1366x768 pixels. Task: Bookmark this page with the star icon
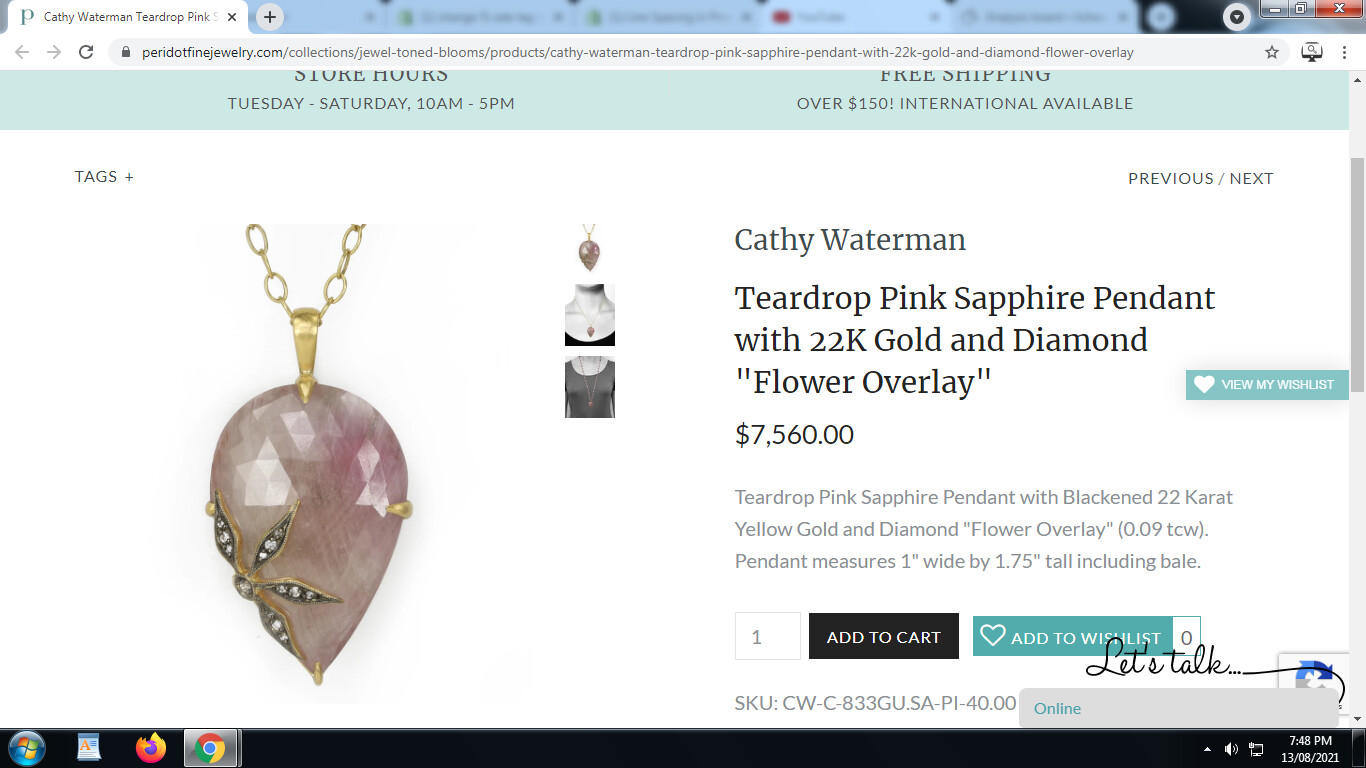1272,52
